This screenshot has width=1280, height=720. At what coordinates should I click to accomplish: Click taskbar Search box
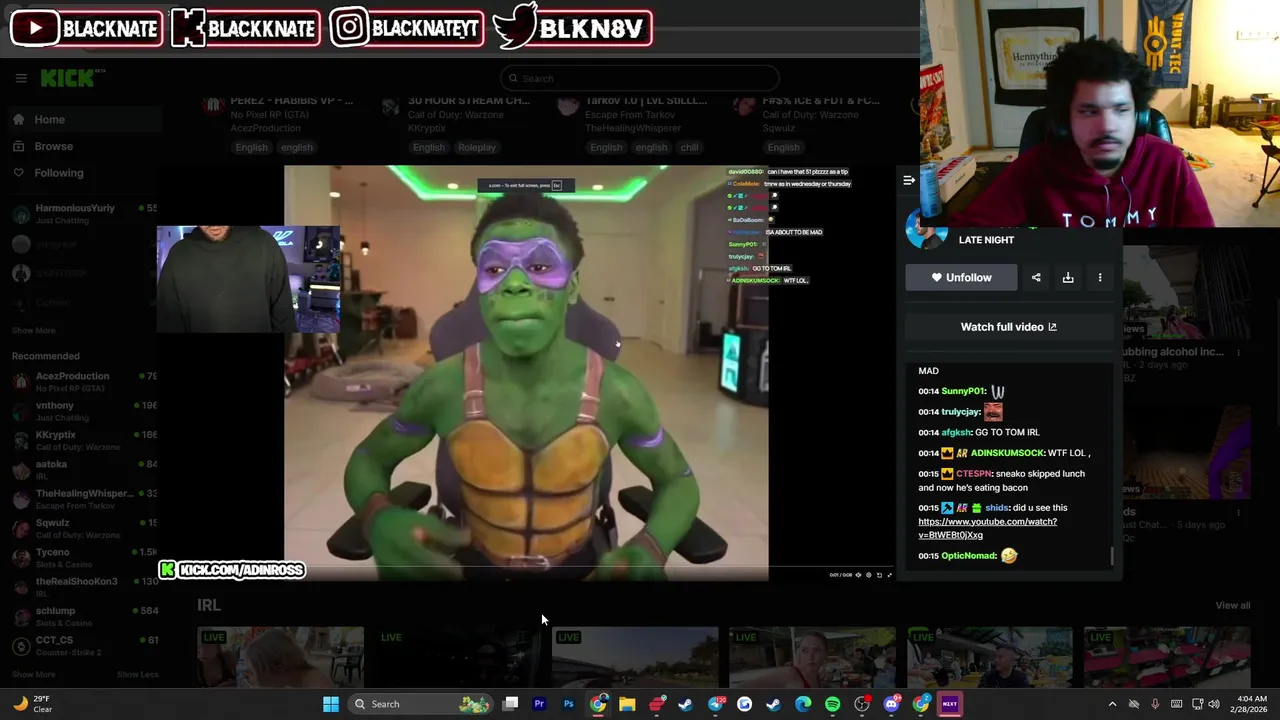pyautogui.click(x=420, y=704)
